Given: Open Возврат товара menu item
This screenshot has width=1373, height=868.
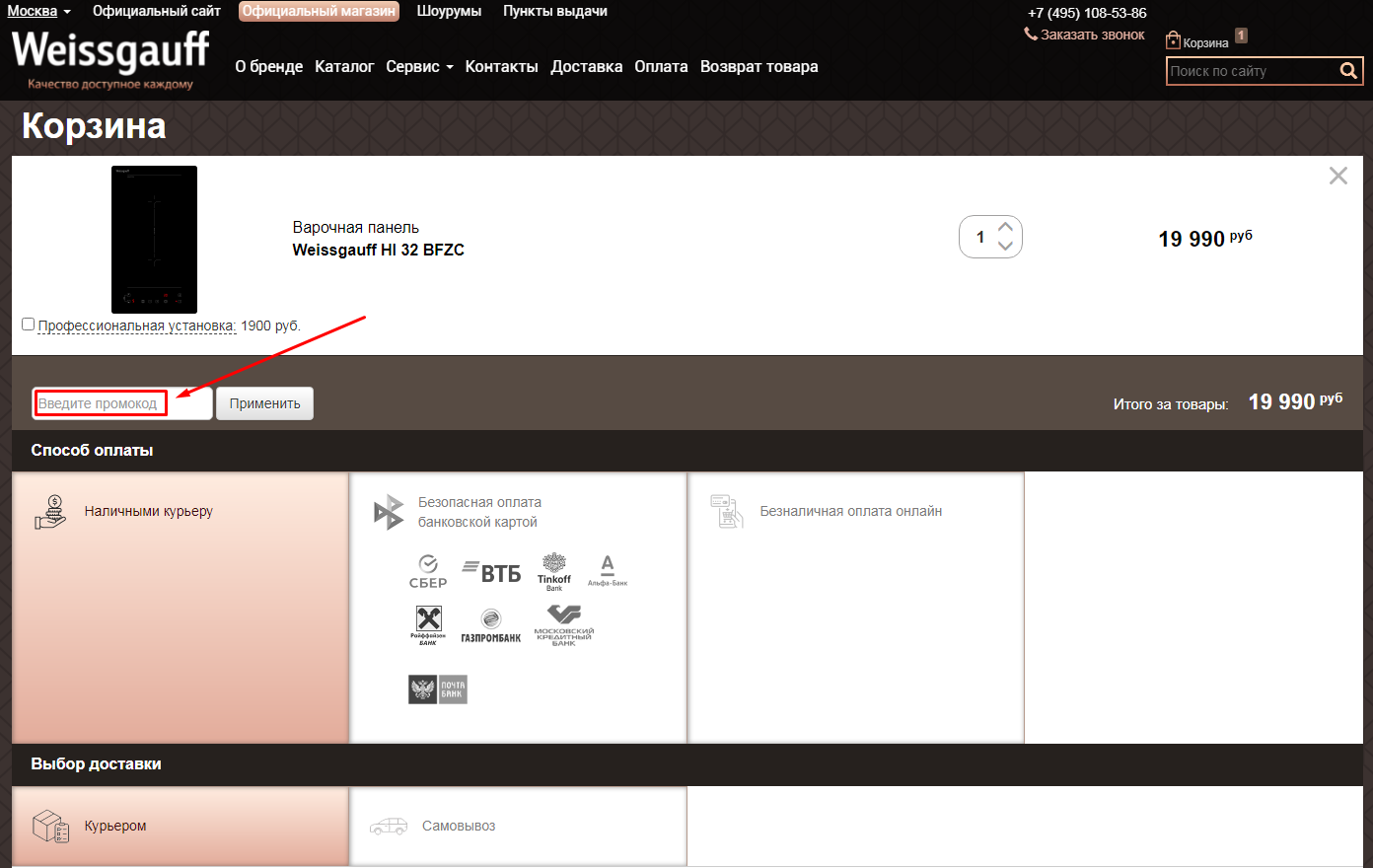Looking at the screenshot, I should point(759,67).
